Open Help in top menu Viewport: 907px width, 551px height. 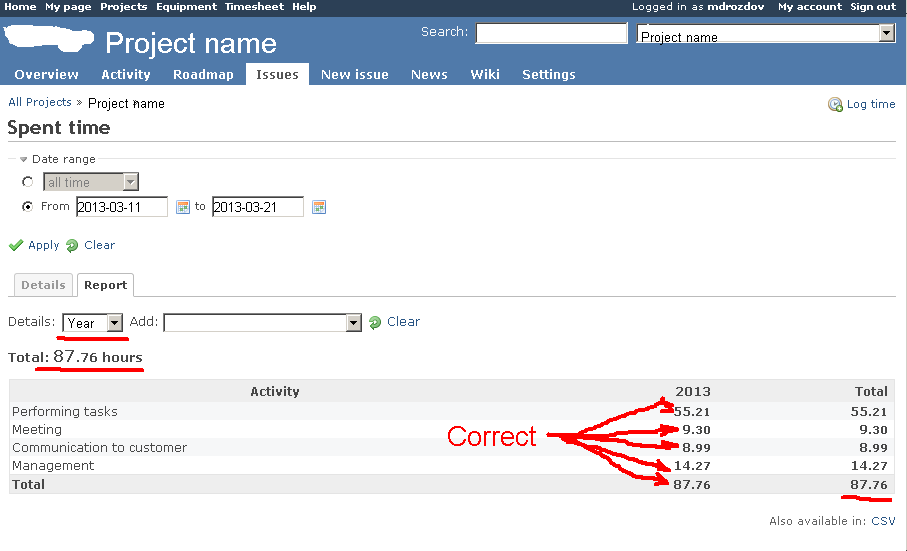click(304, 7)
